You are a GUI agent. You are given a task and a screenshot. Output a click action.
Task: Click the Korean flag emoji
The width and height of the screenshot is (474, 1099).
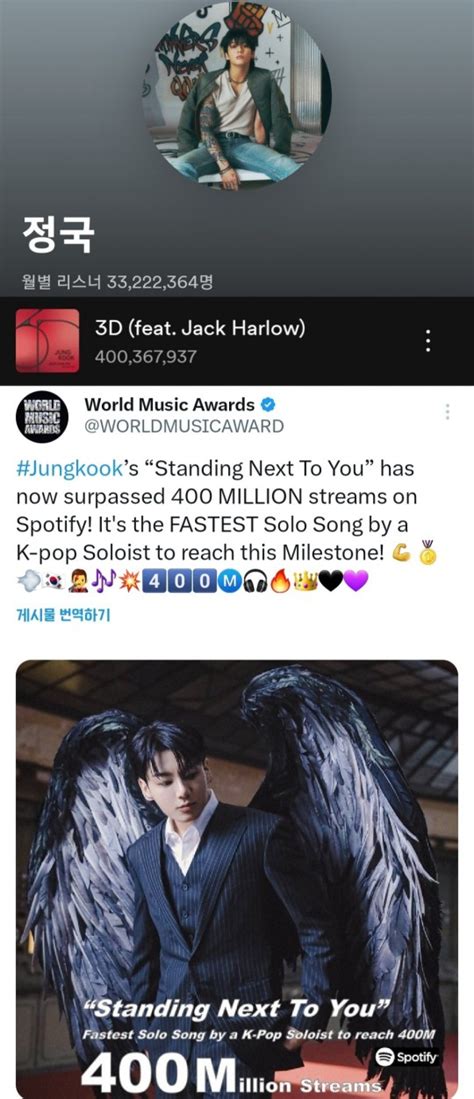pos(53,581)
